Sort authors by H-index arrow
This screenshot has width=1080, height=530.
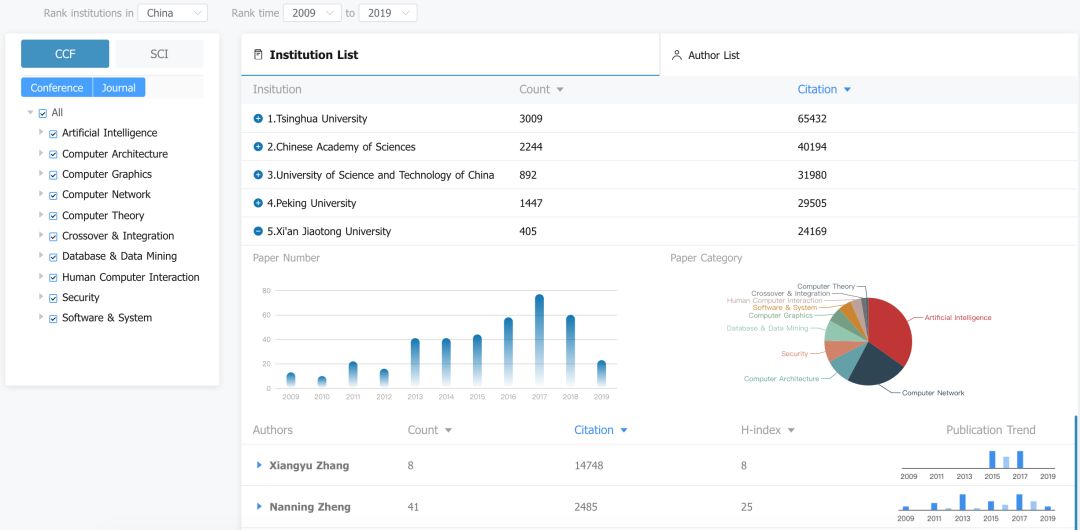pyautogui.click(x=791, y=430)
